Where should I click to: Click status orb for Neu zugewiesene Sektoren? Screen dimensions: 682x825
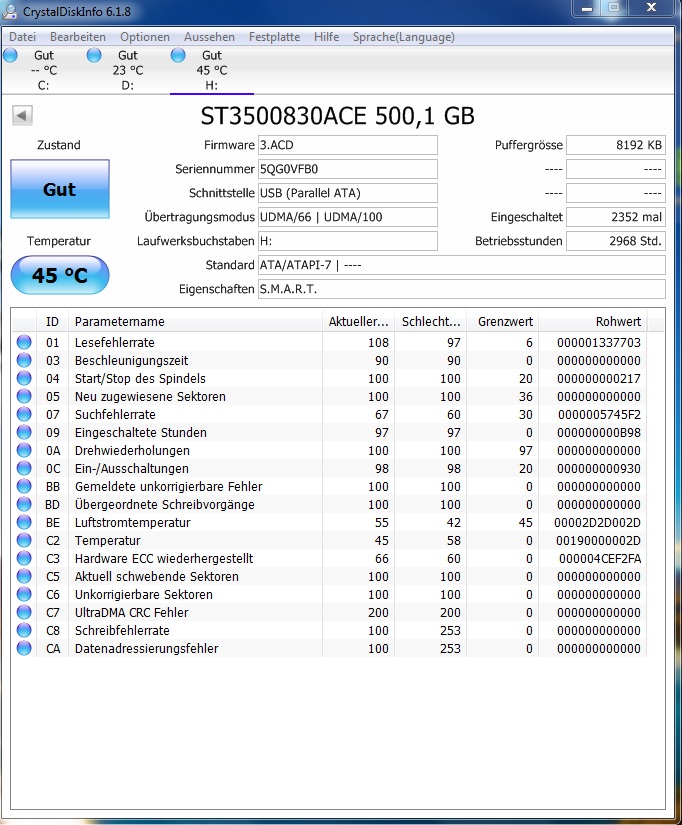[24, 396]
